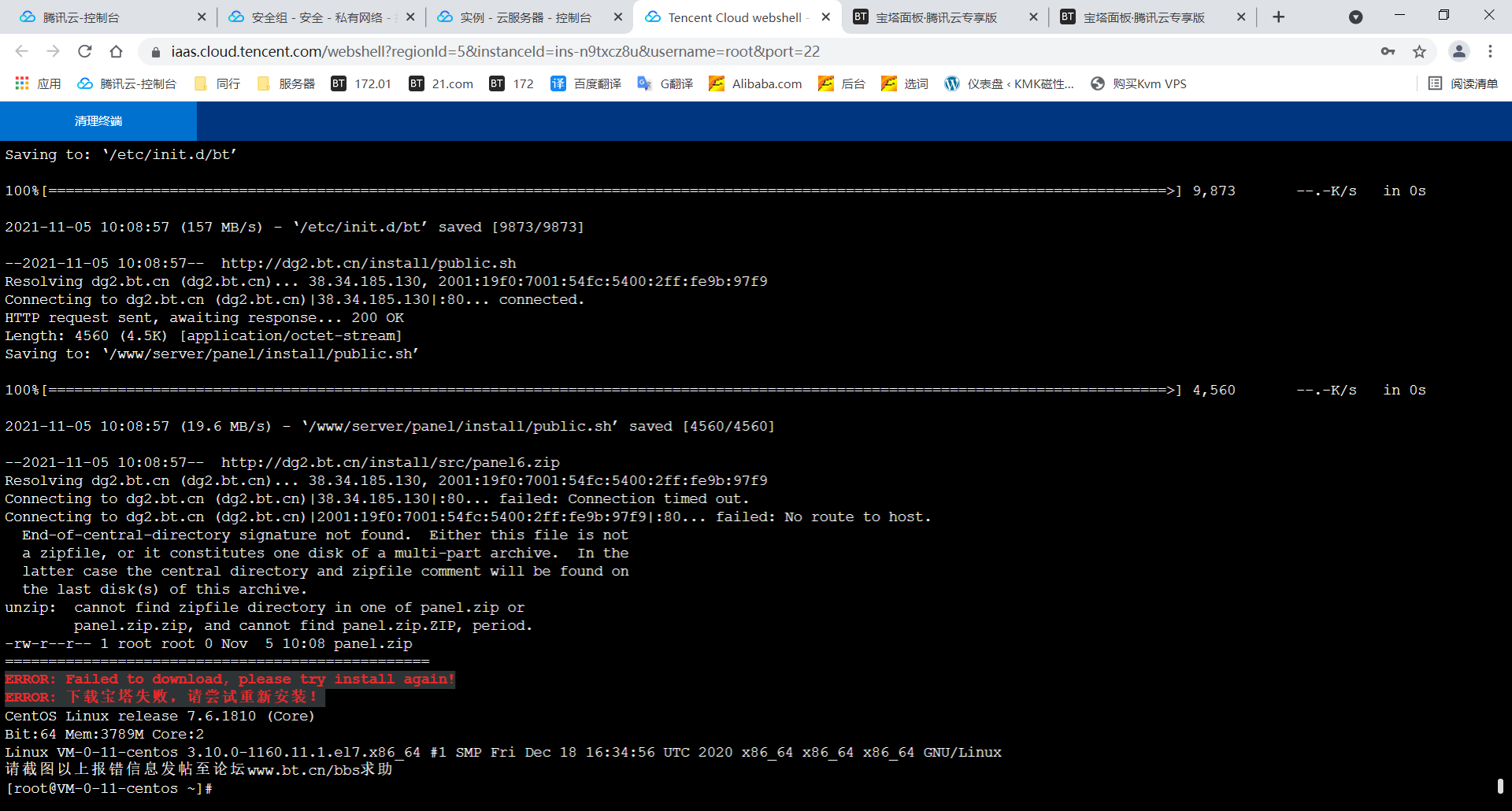Click the 'Saving to: /etc/init.d/bt' line

click(121, 154)
